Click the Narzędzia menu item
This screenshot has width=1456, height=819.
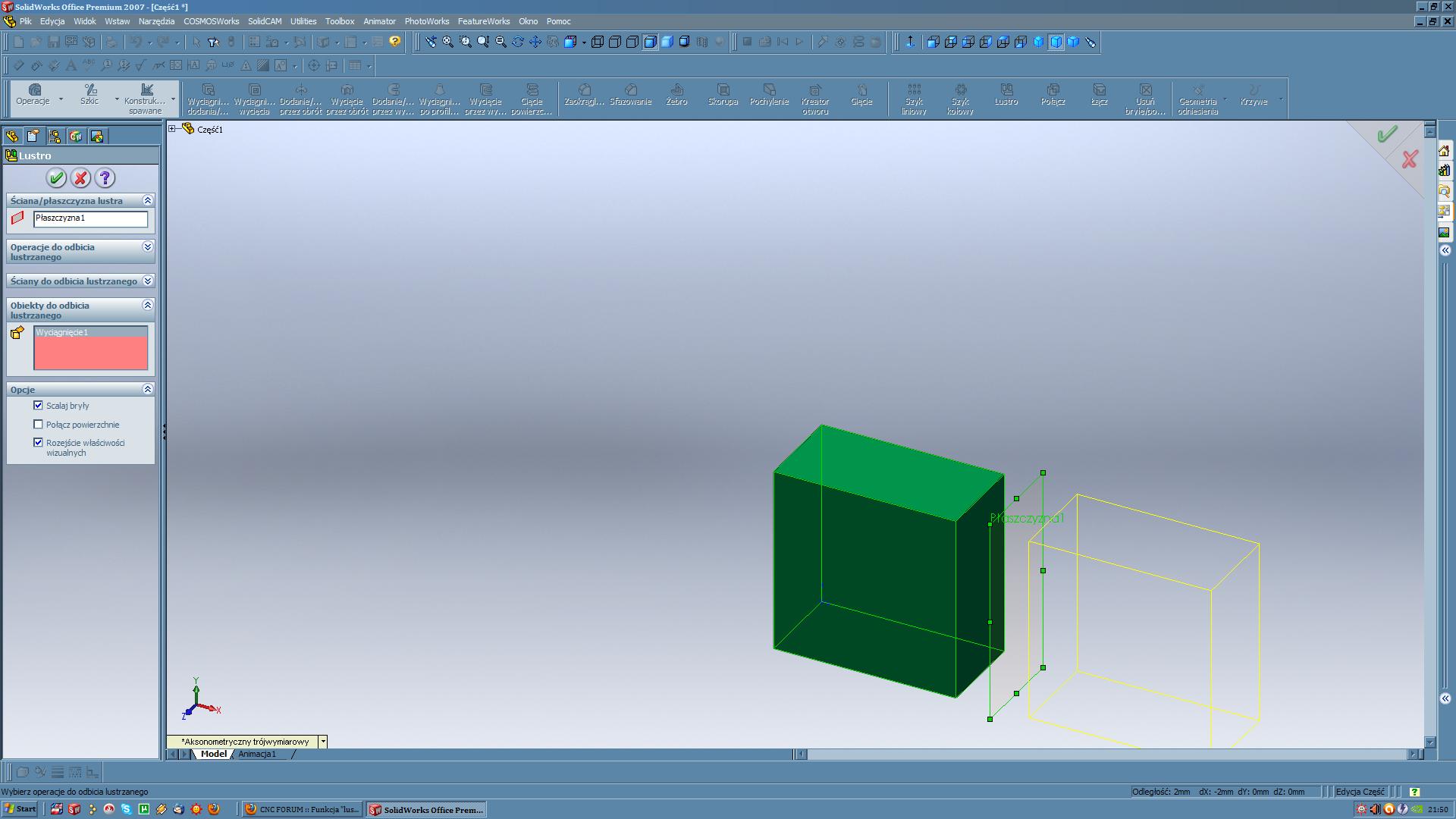click(156, 21)
